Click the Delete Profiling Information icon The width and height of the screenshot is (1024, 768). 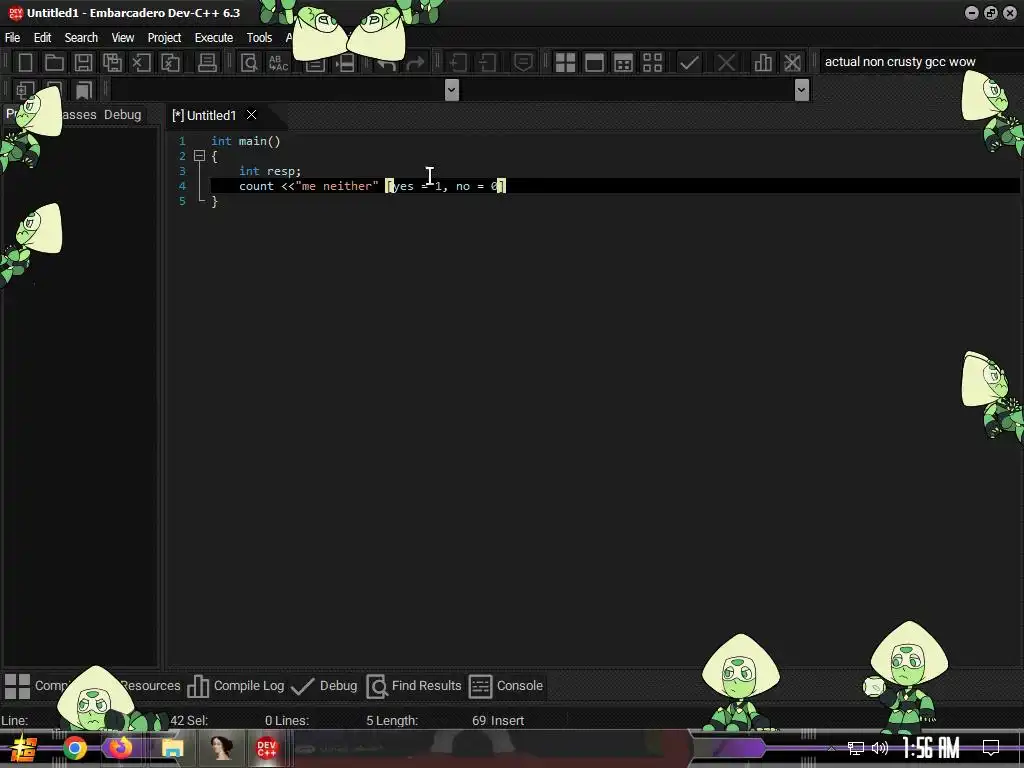click(792, 63)
